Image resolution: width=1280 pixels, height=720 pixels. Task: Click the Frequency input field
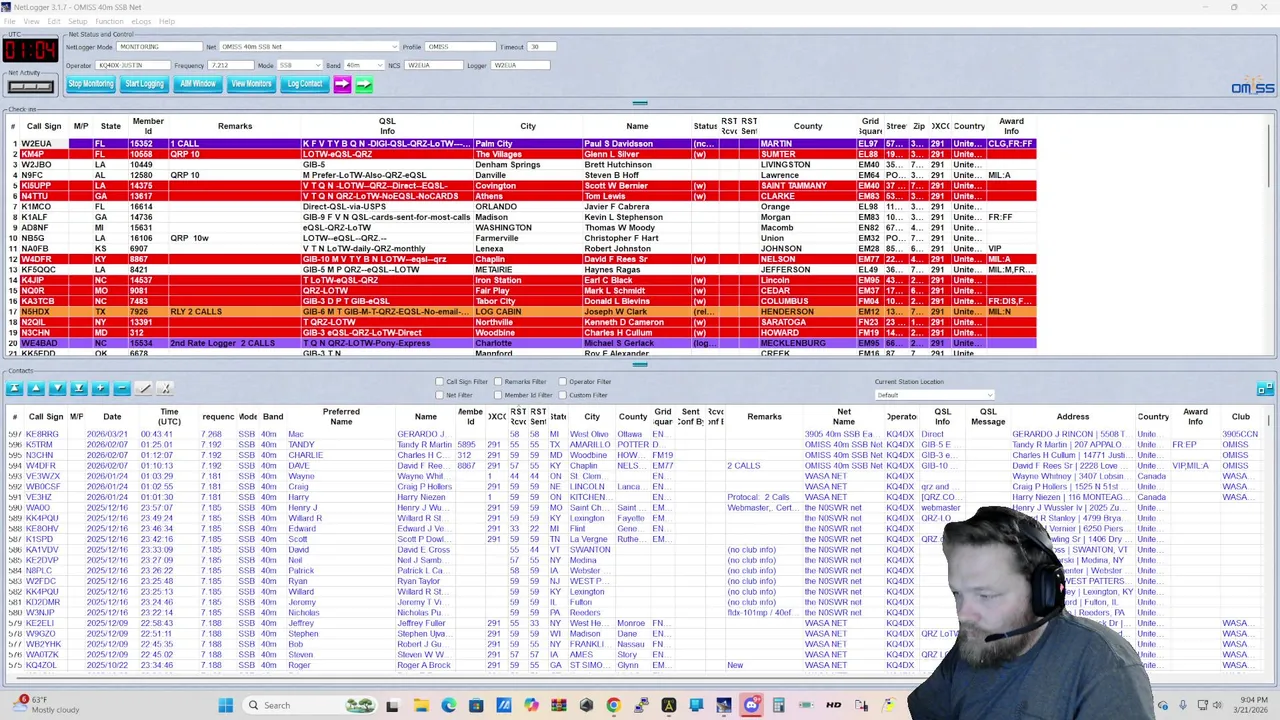pyautogui.click(x=231, y=65)
